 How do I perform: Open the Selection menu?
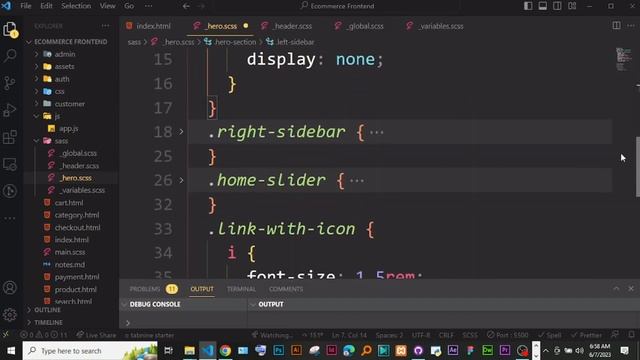[x=76, y=6]
